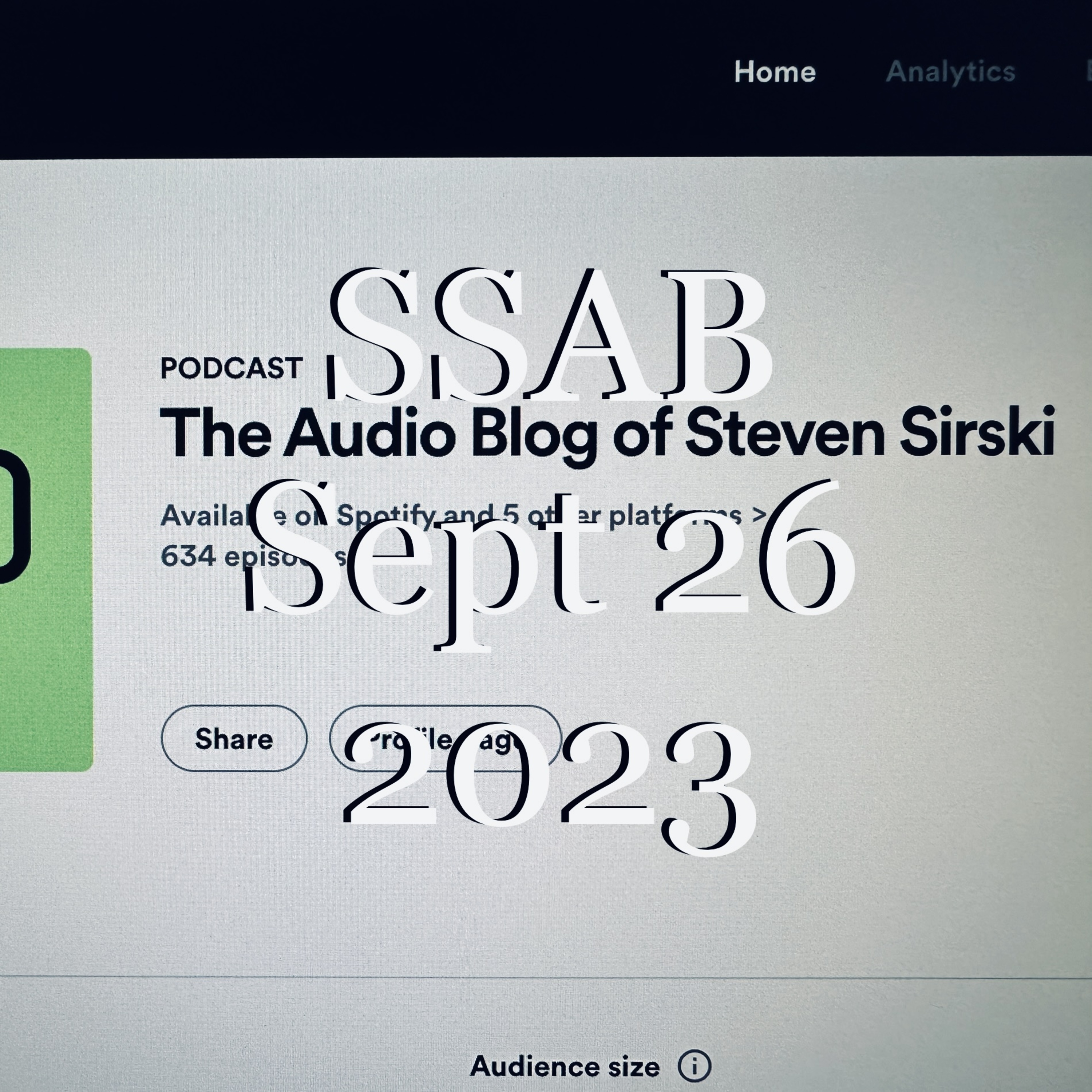Open the Profile page button
The width and height of the screenshot is (1092, 1092).
click(446, 739)
